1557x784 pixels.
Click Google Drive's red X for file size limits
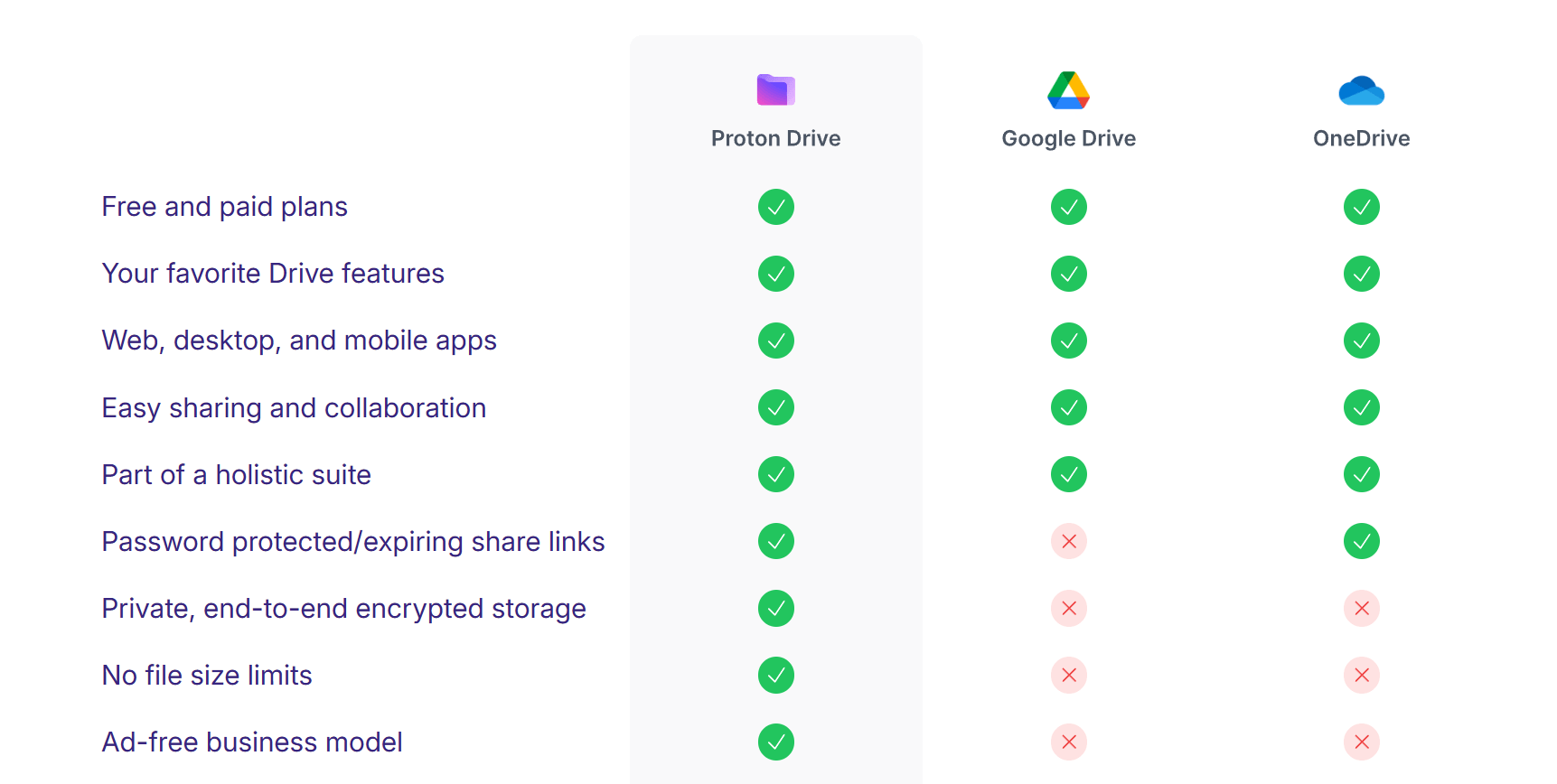click(1068, 675)
